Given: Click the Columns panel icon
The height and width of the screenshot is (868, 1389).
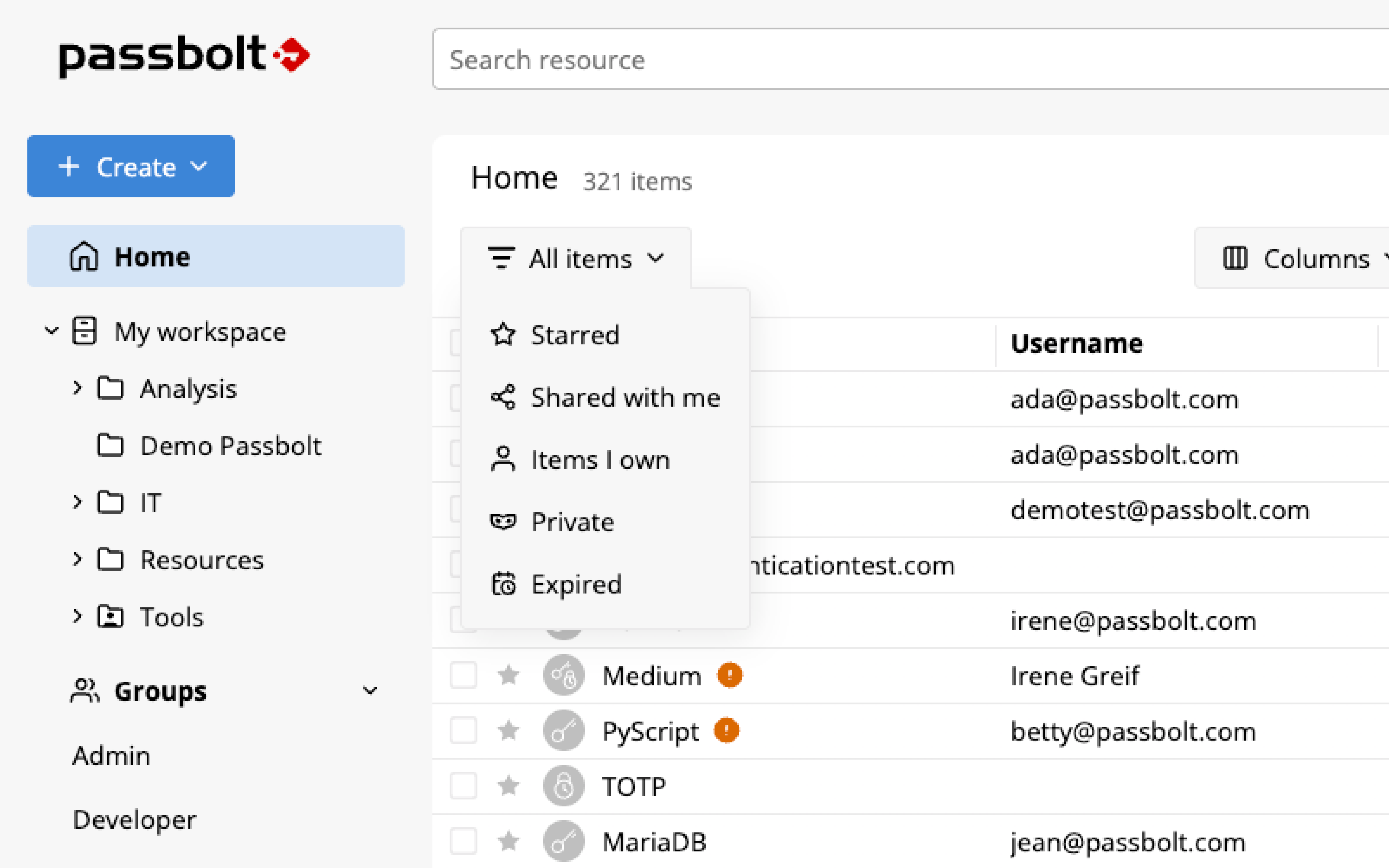Looking at the screenshot, I should point(1235,258).
